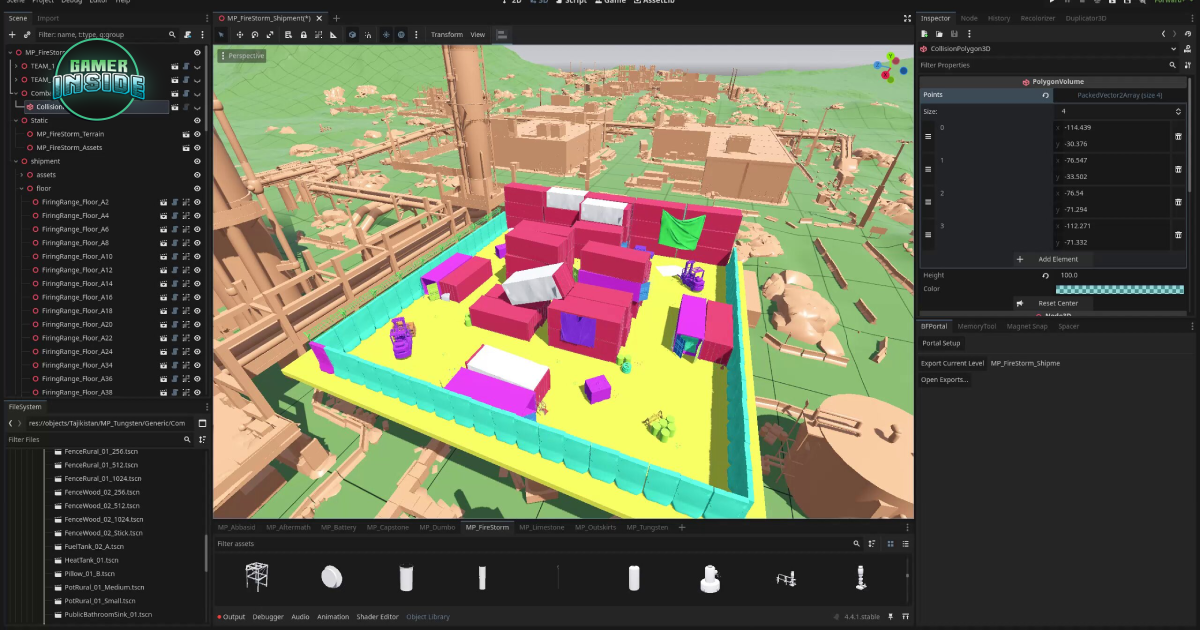Screen dimensions: 1200x630
Task: Select the Rotate mode tool in viewport toolbar
Action: 255,35
